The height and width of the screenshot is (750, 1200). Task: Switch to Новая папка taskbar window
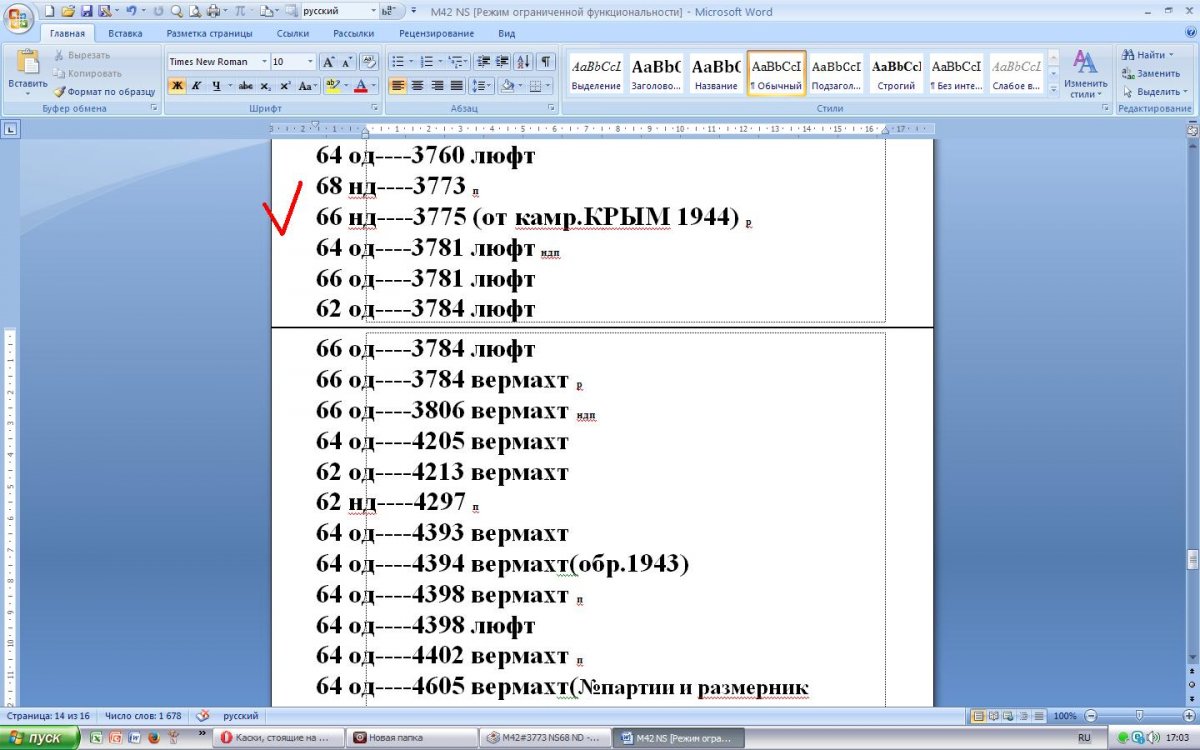tap(411, 738)
